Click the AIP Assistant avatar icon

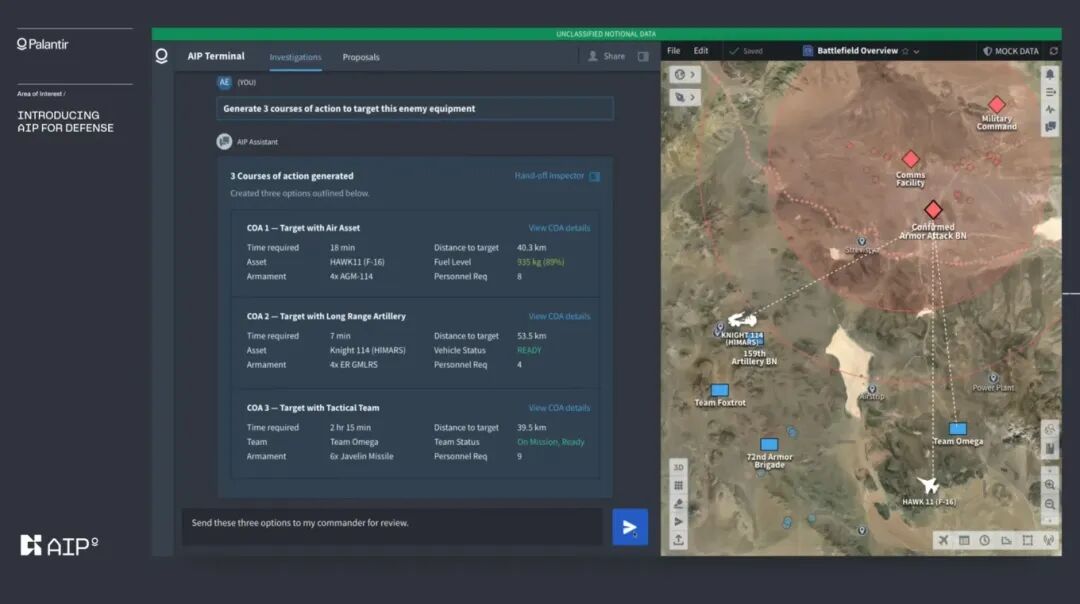coord(224,142)
